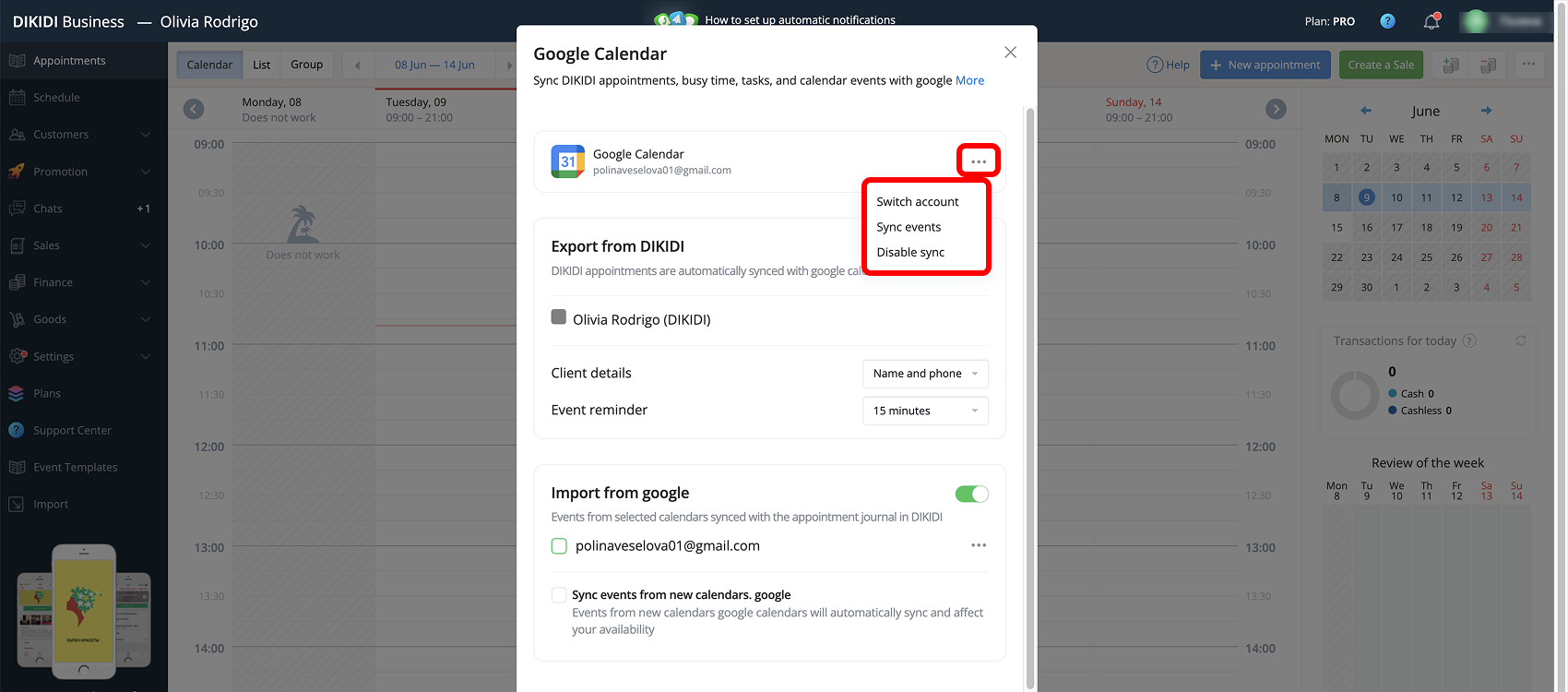Go to next month with right arrow
This screenshot has width=1568, height=692.
pyautogui.click(x=1486, y=111)
